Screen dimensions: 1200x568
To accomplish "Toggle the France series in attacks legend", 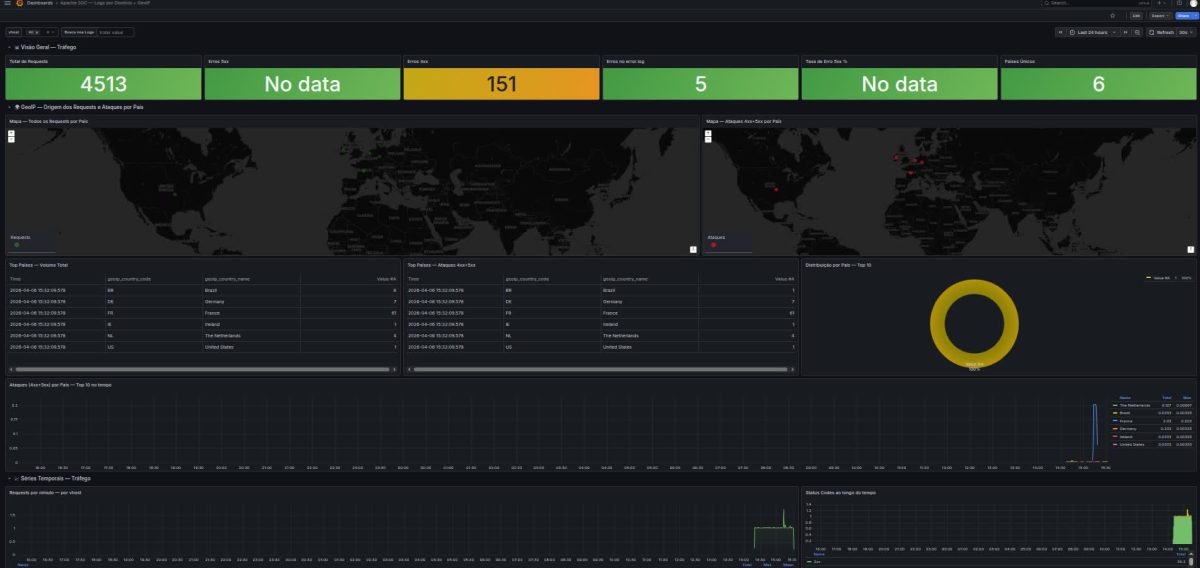I will coord(1126,420).
